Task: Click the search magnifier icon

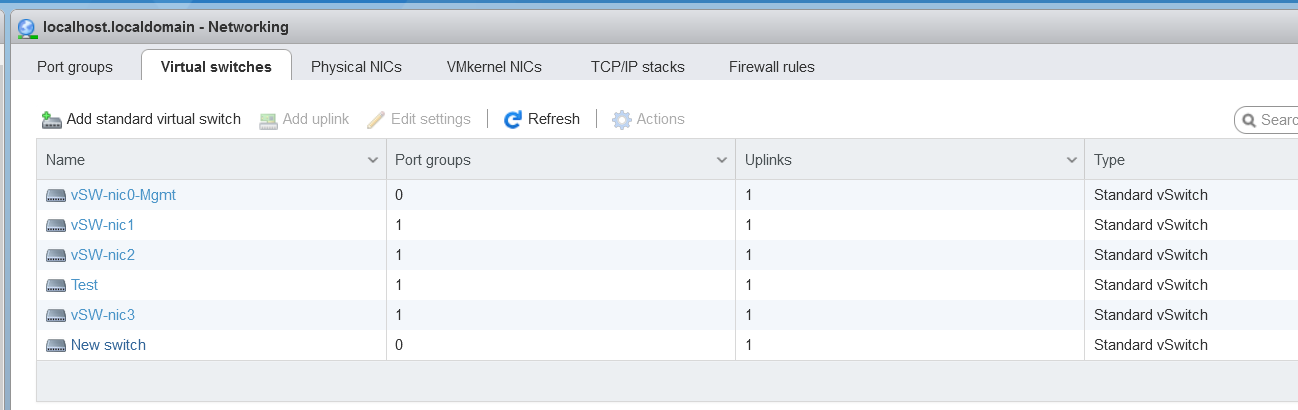Action: (x=1249, y=120)
